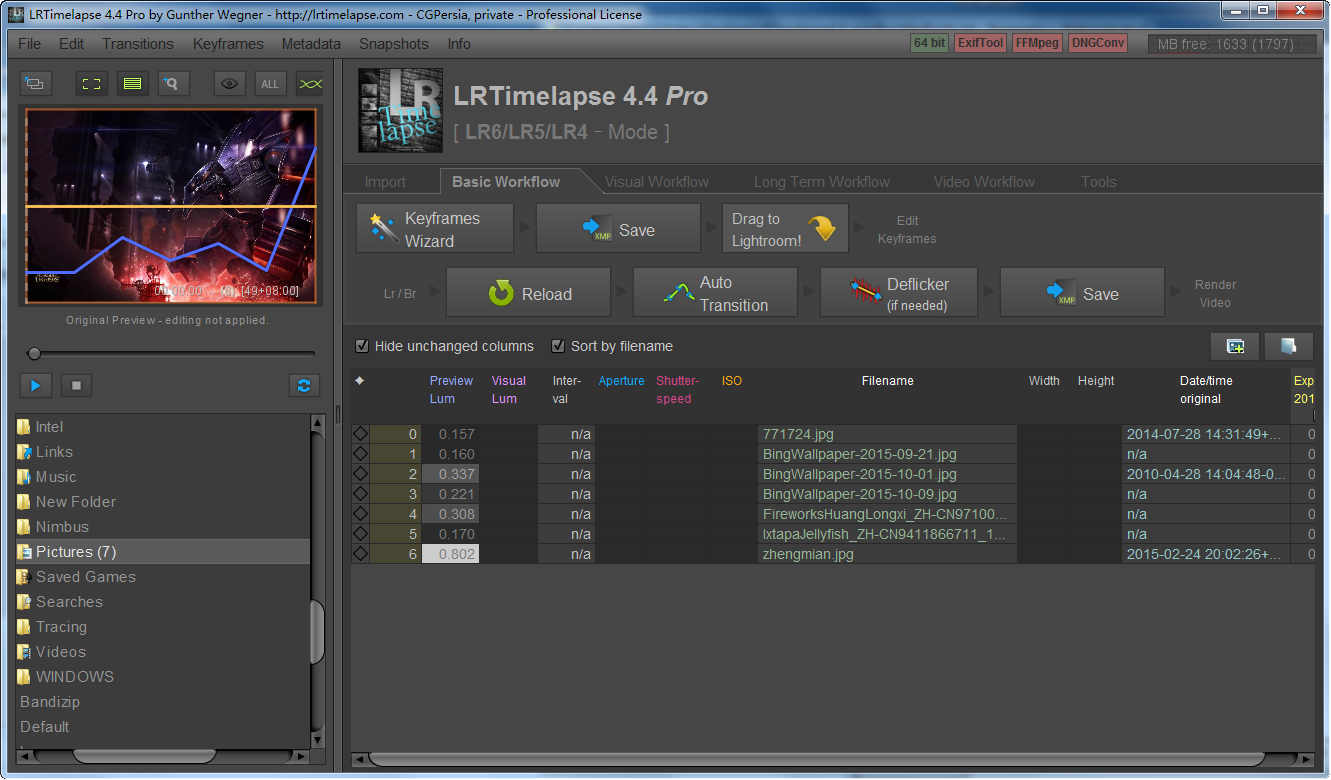
Task: Click the Save button after Deflicker
Action: click(1082, 293)
